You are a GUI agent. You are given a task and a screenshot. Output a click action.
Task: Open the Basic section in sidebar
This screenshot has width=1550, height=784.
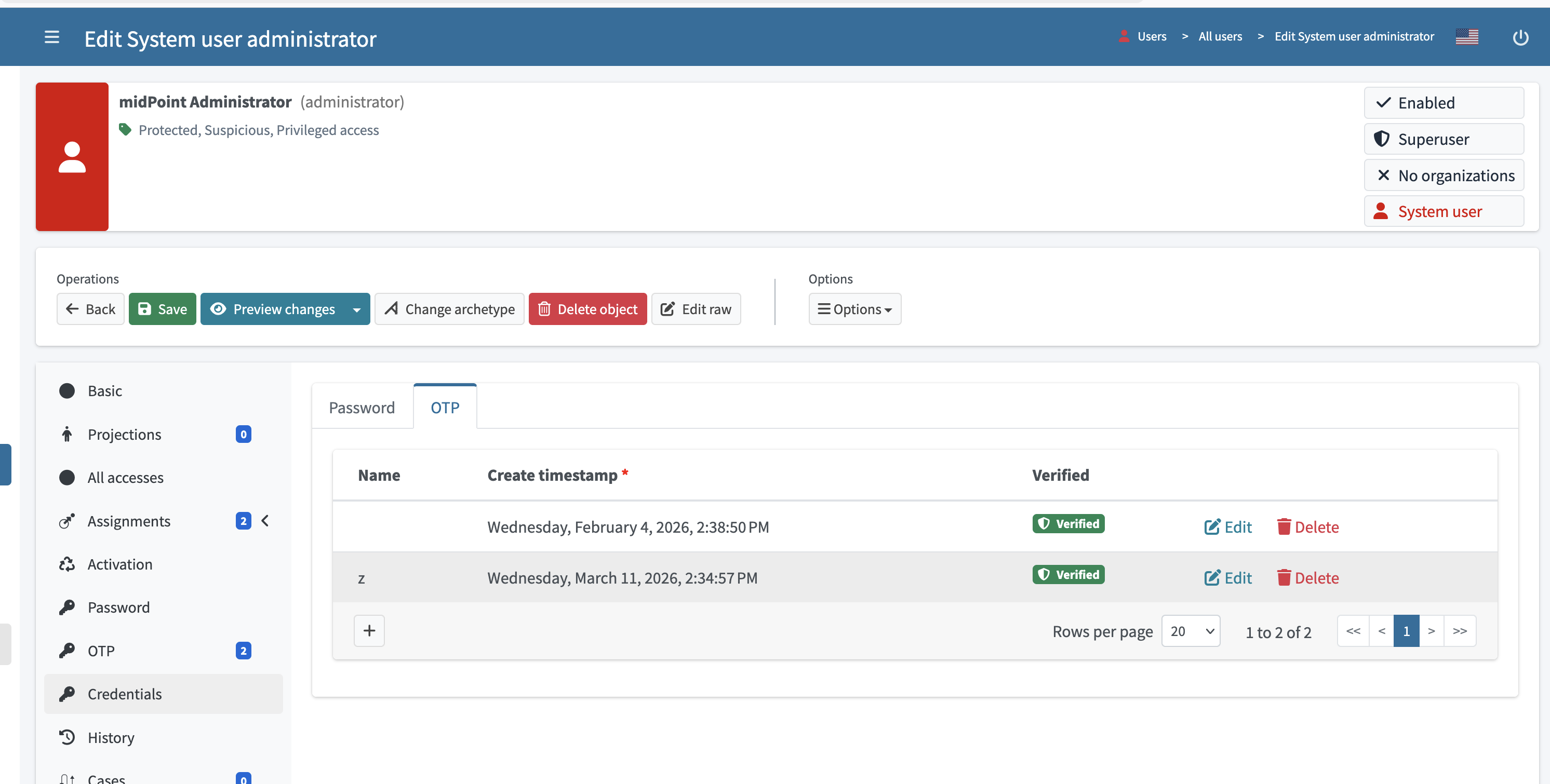tap(164, 391)
